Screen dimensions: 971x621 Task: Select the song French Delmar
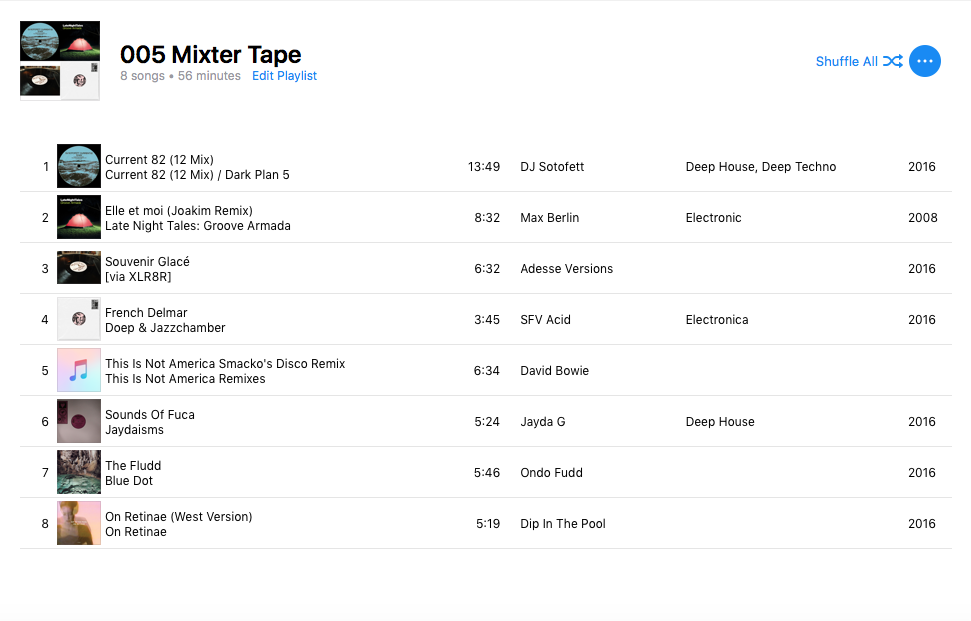click(x=146, y=313)
